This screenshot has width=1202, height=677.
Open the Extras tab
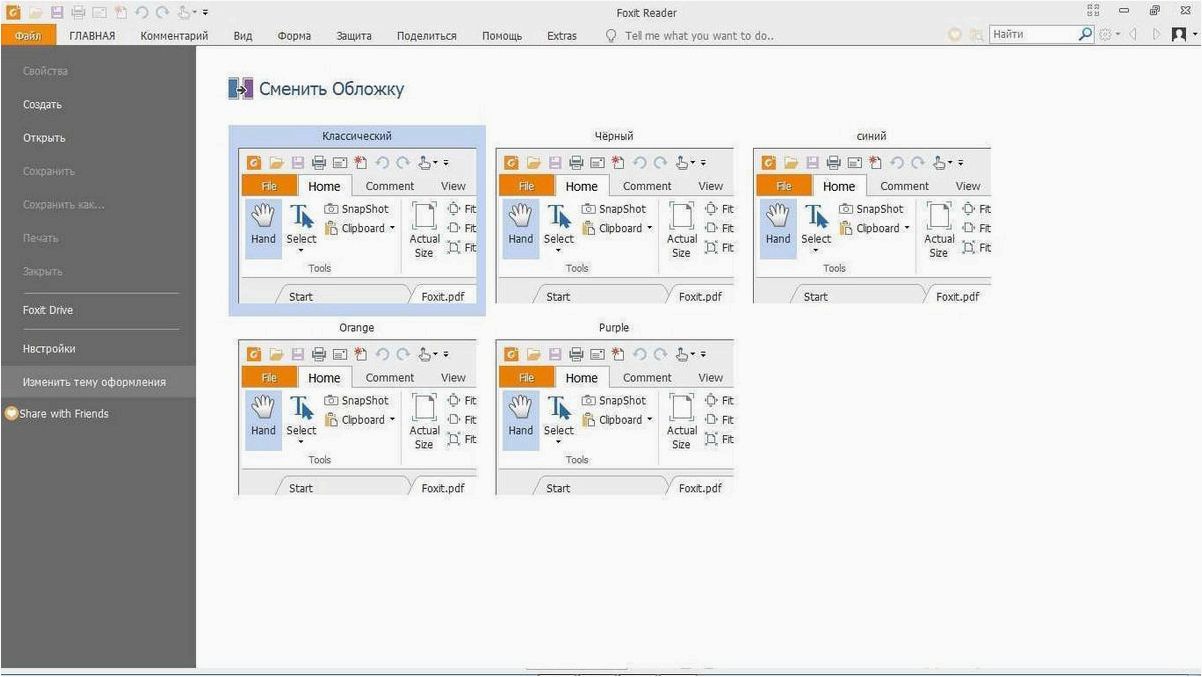562,36
